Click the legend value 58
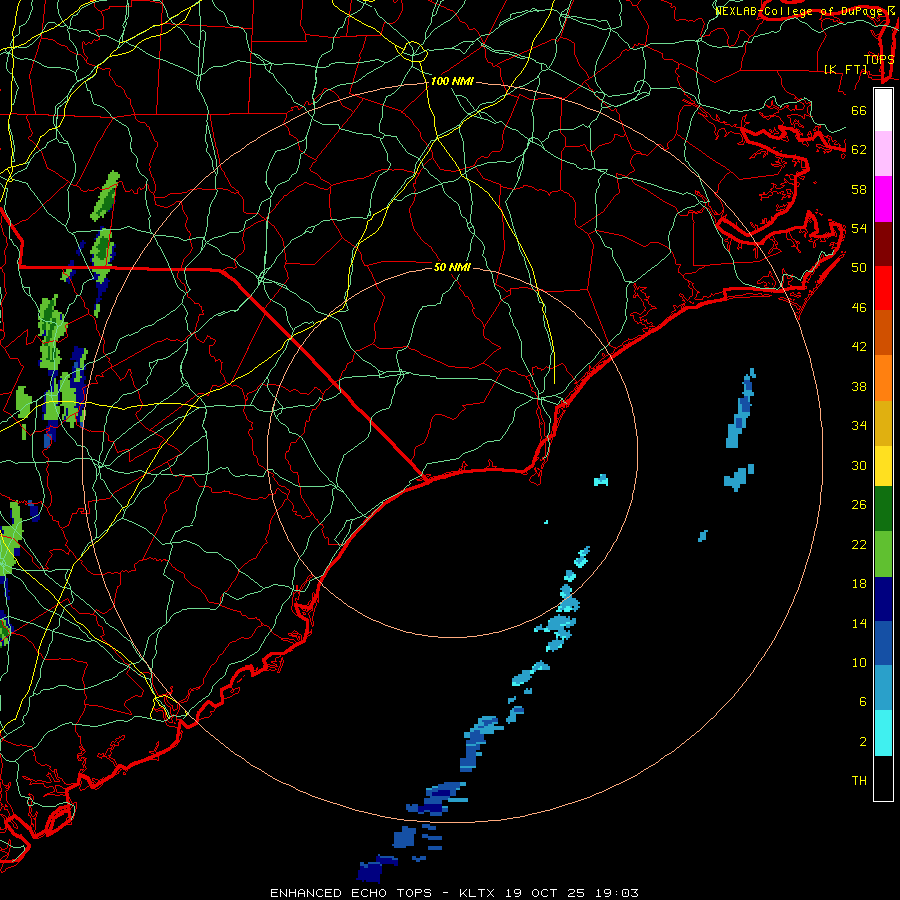 point(859,189)
